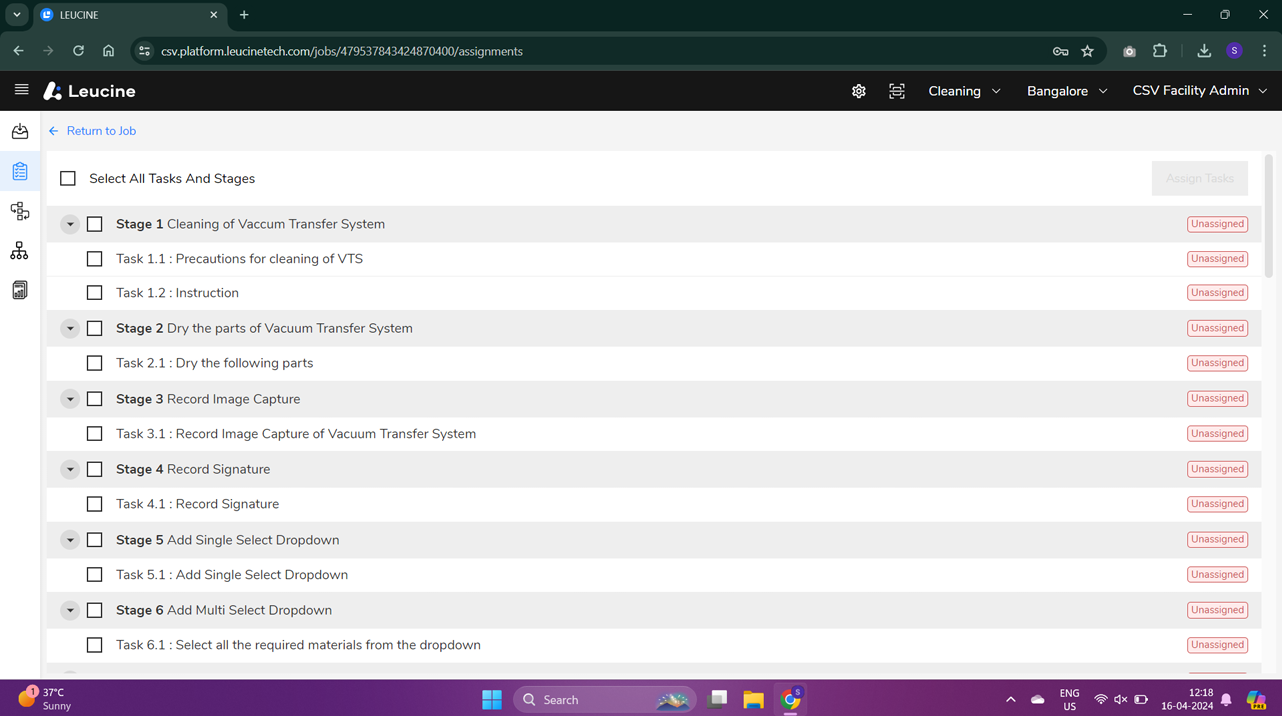
Task: Select Task 2.1 Dry following parts checkbox
Action: [x=95, y=363]
